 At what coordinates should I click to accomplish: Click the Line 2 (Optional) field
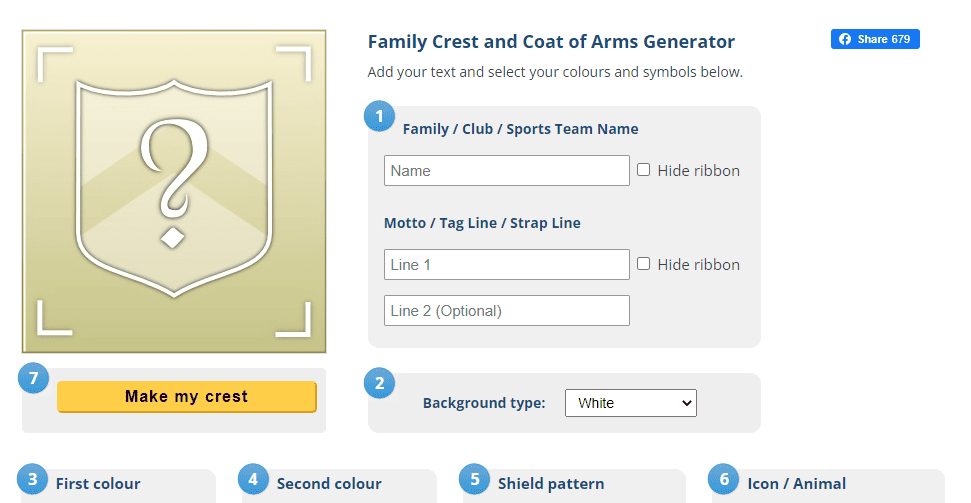506,311
